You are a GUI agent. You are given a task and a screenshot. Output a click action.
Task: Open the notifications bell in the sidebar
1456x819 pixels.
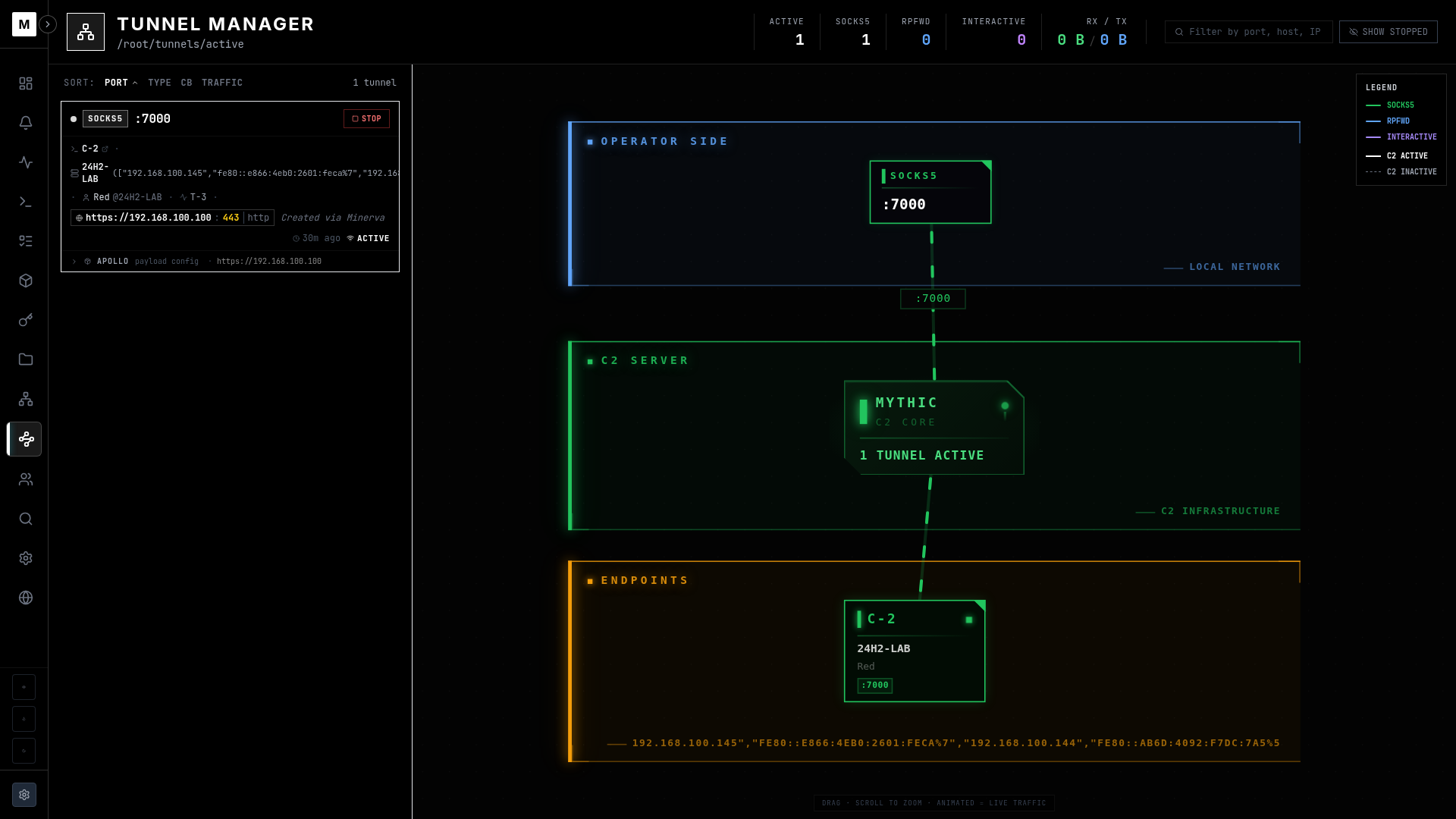[x=26, y=123]
